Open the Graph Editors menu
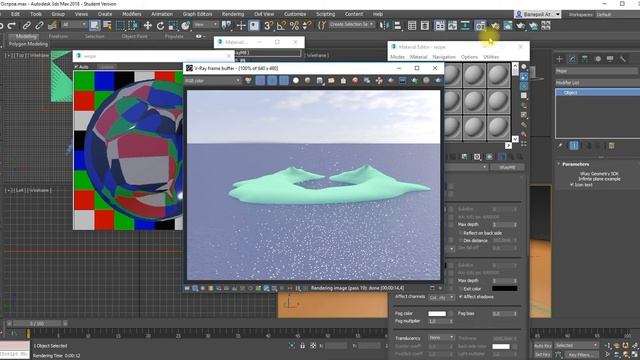 (x=198, y=14)
